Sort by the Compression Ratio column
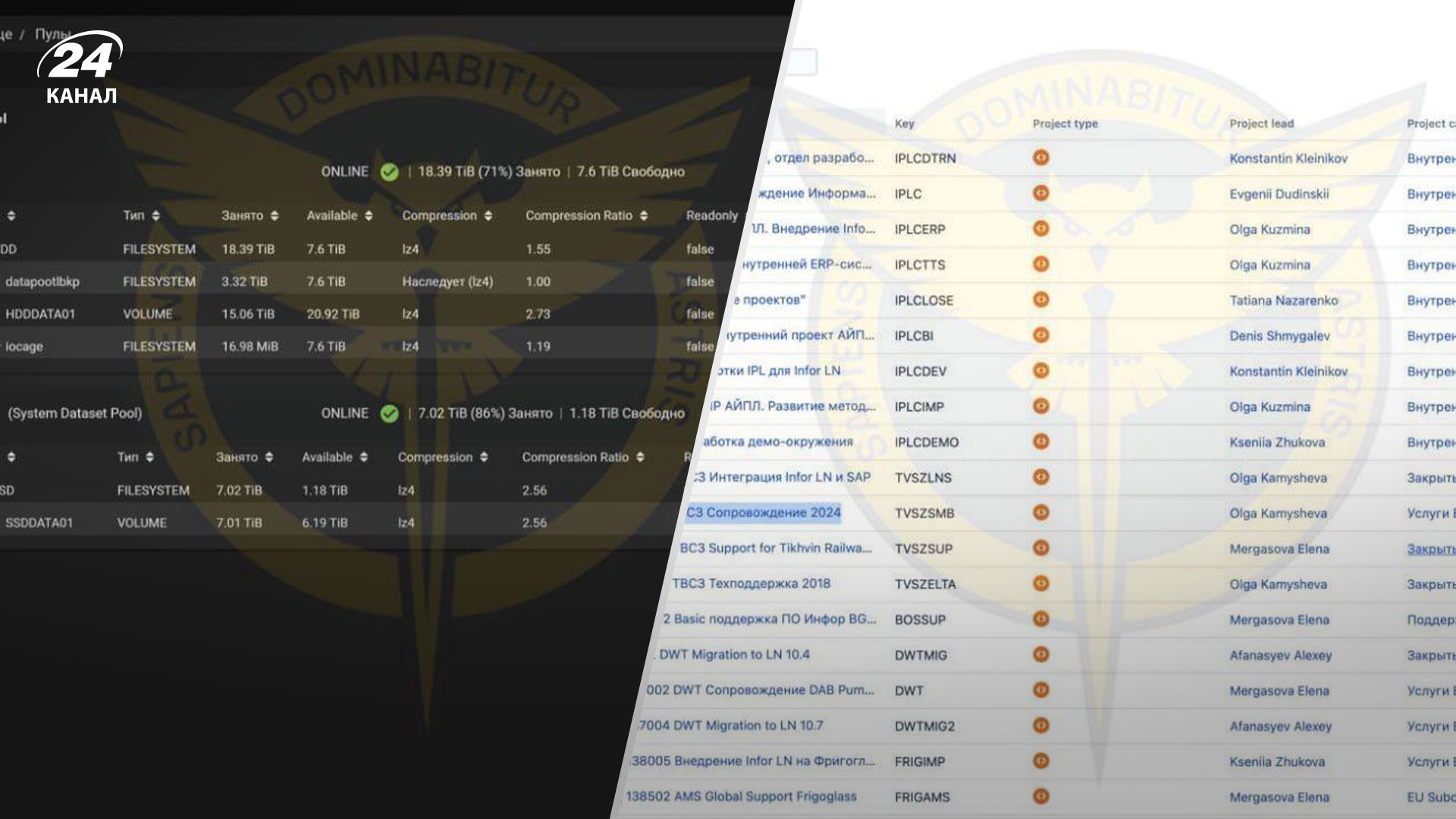The image size is (1456, 819). click(x=587, y=215)
